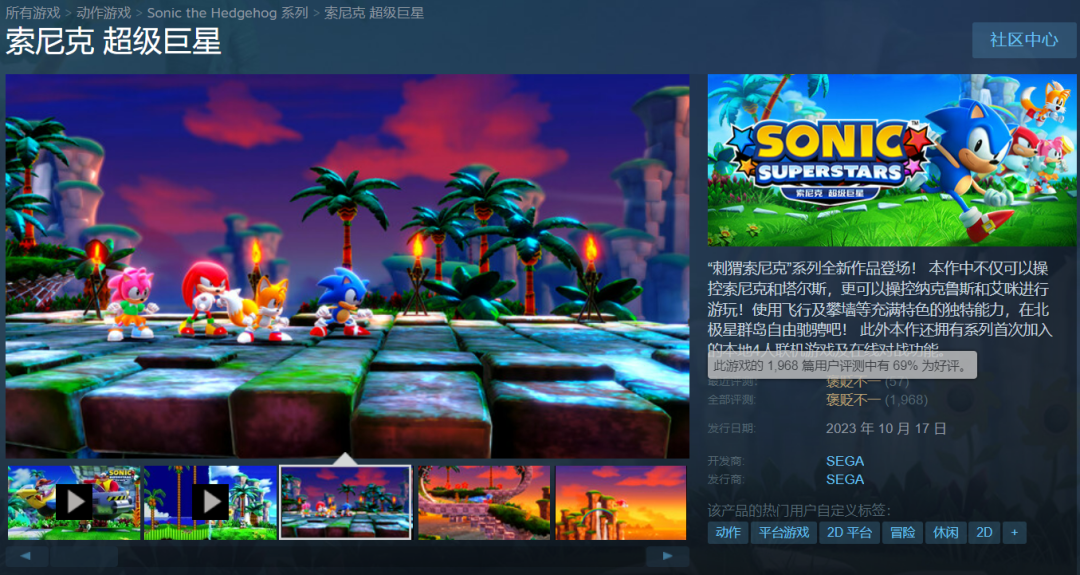
Task: Open the developer SEGA link
Action: [x=845, y=461]
